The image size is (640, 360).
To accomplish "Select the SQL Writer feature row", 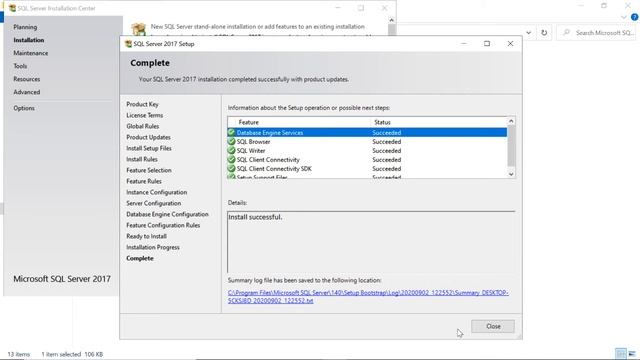I will [x=367, y=151].
